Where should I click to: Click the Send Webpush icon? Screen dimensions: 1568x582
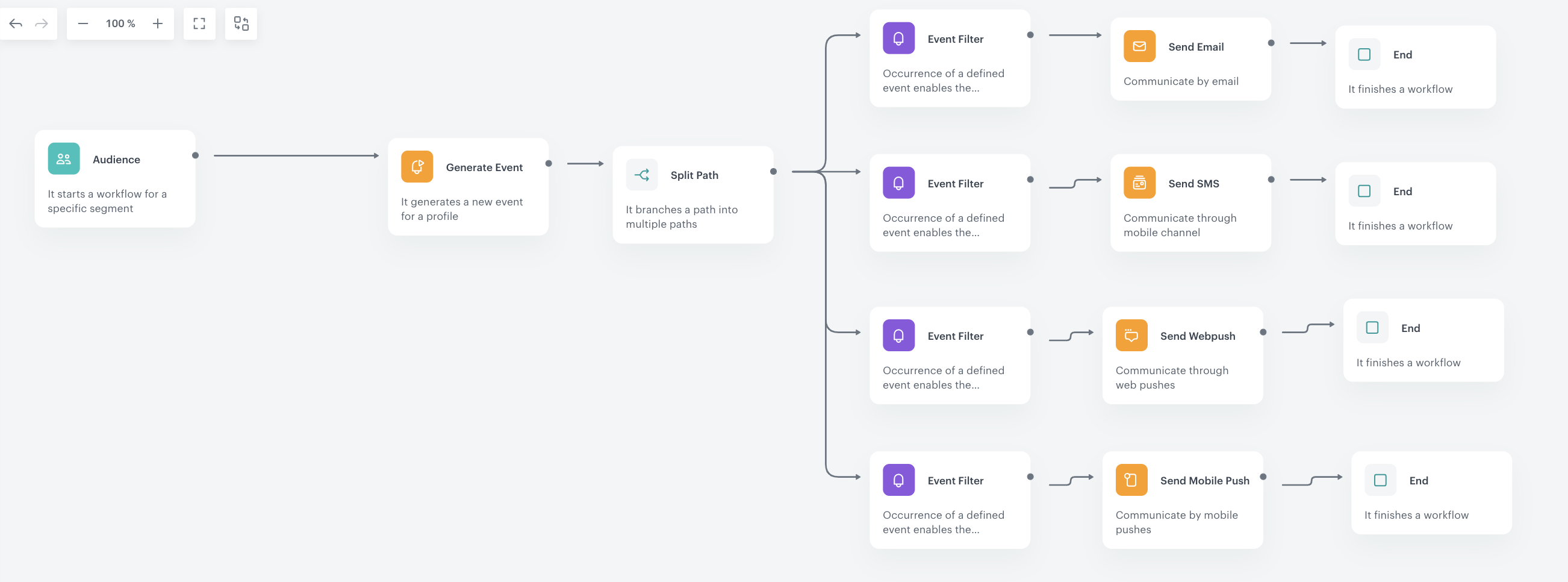(x=1131, y=335)
